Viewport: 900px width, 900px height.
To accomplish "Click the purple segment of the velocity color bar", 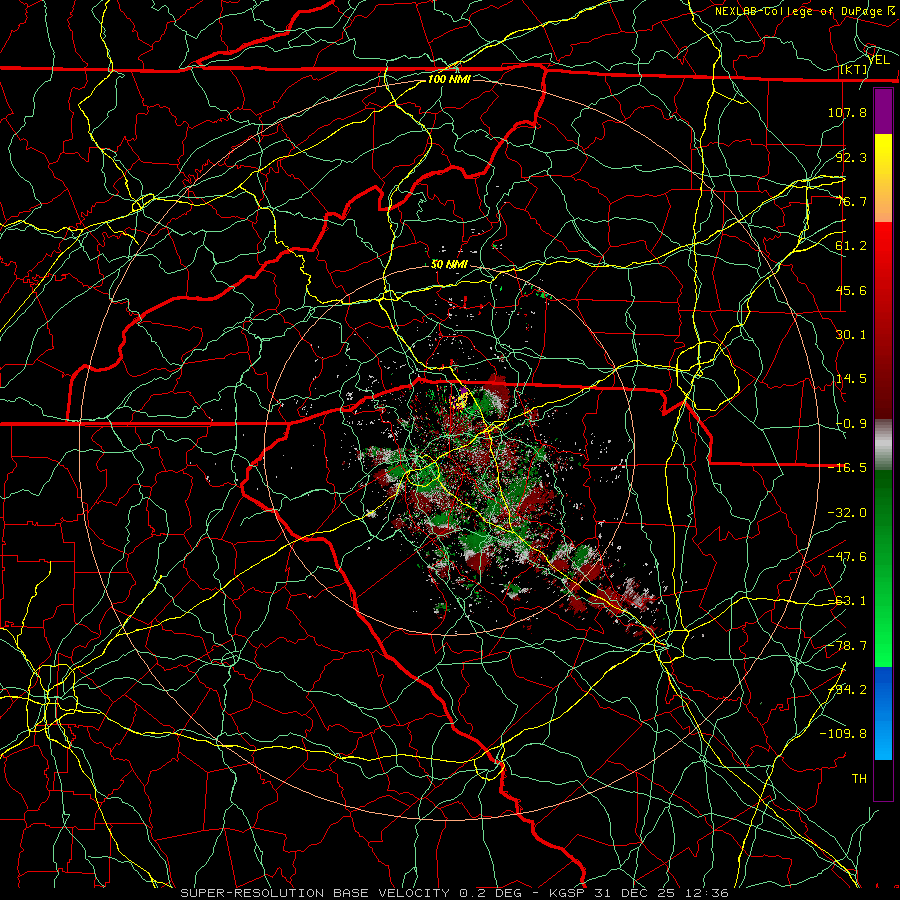I will point(883,111).
